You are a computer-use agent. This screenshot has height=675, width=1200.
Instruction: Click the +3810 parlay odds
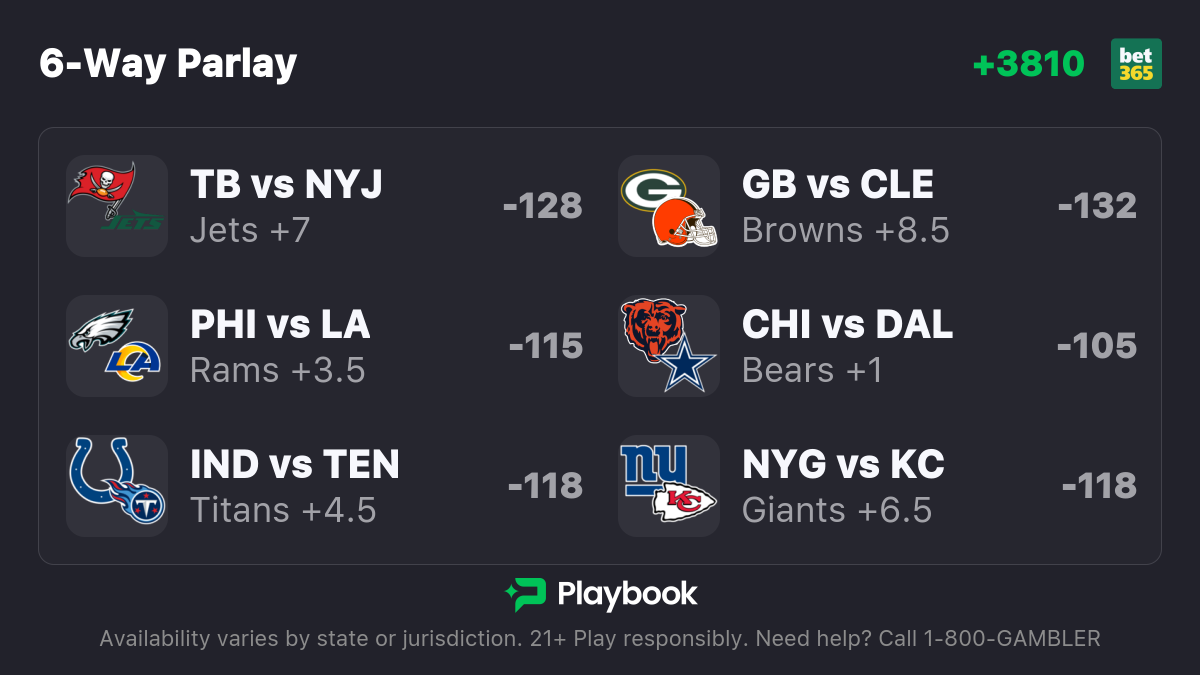coord(1028,64)
